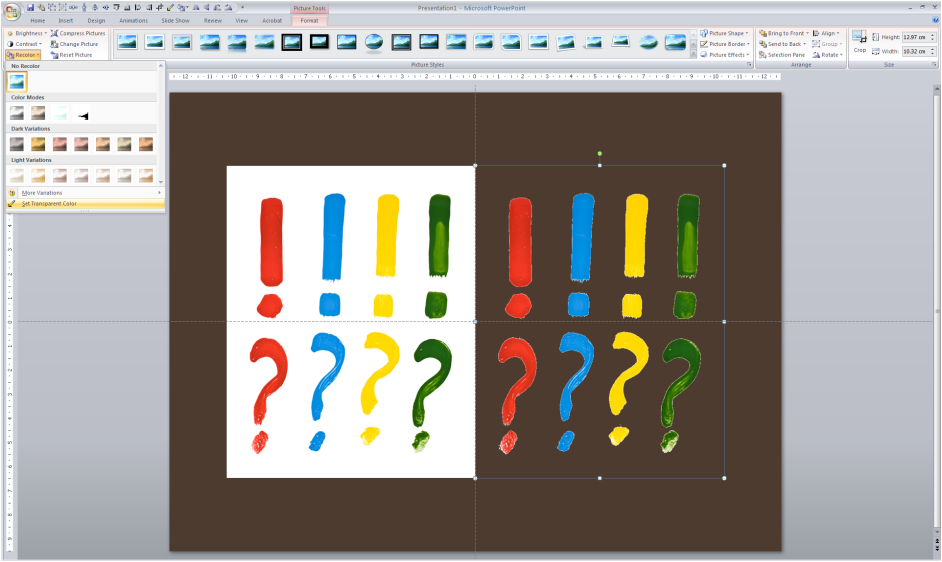Select the No Recolor thumbnail
Screen dimensions: 942x562
coord(17,81)
